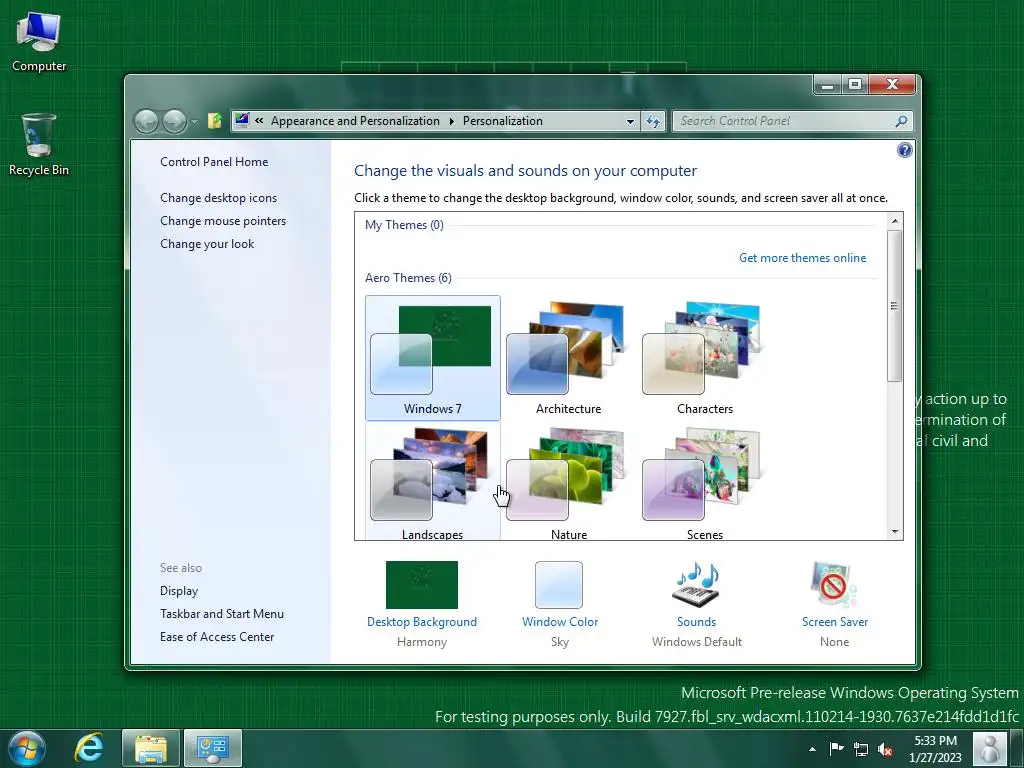Go to Appearance and Personalization breadcrumb

[x=355, y=121]
